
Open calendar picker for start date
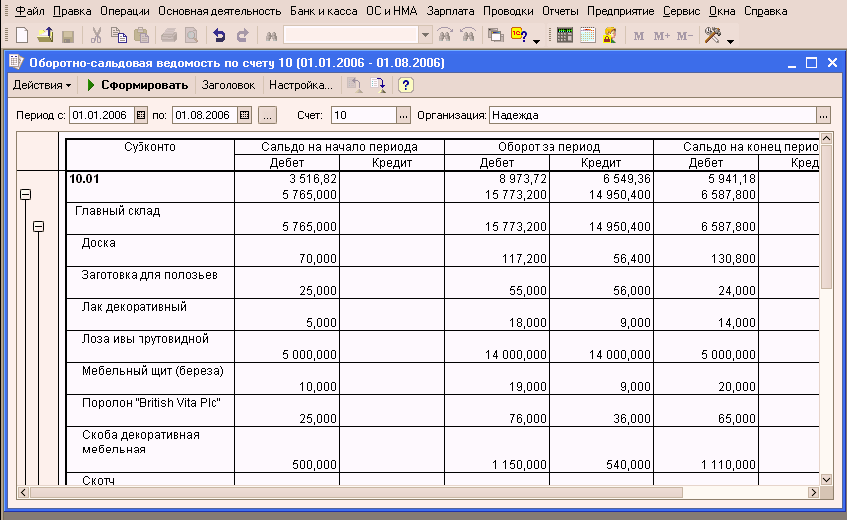[141, 115]
